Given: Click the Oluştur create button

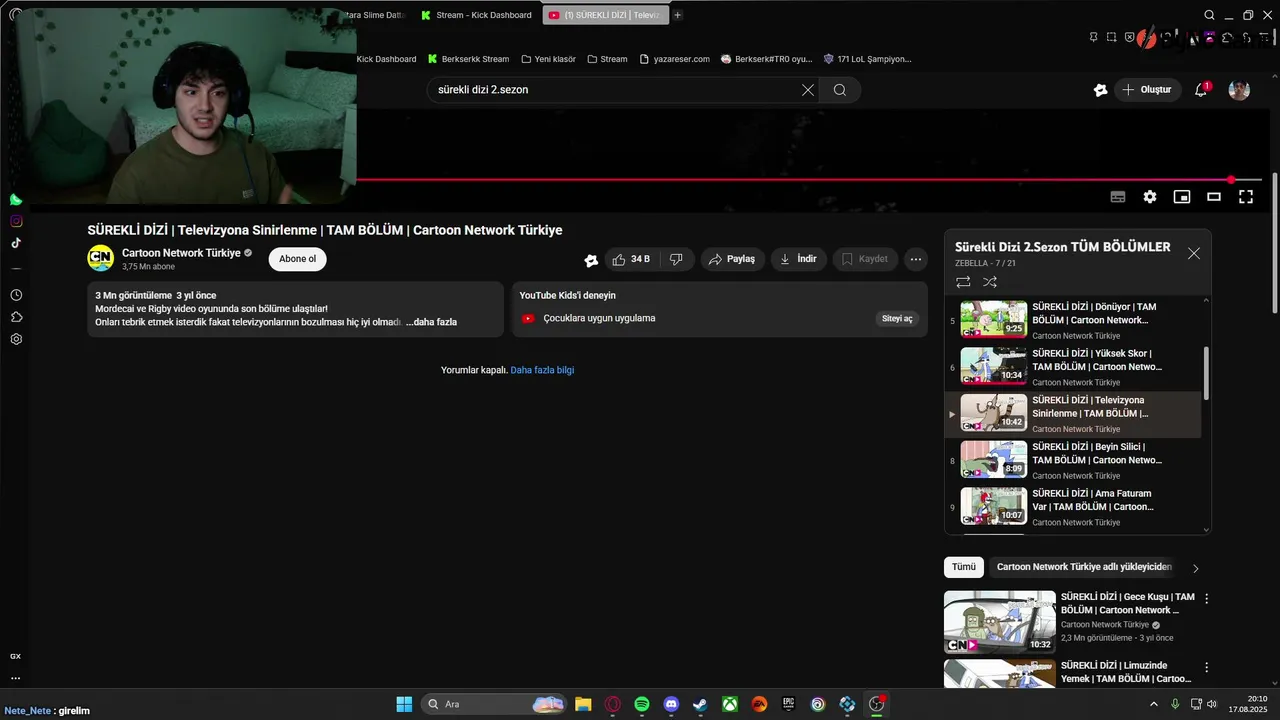Looking at the screenshot, I should tap(1148, 90).
